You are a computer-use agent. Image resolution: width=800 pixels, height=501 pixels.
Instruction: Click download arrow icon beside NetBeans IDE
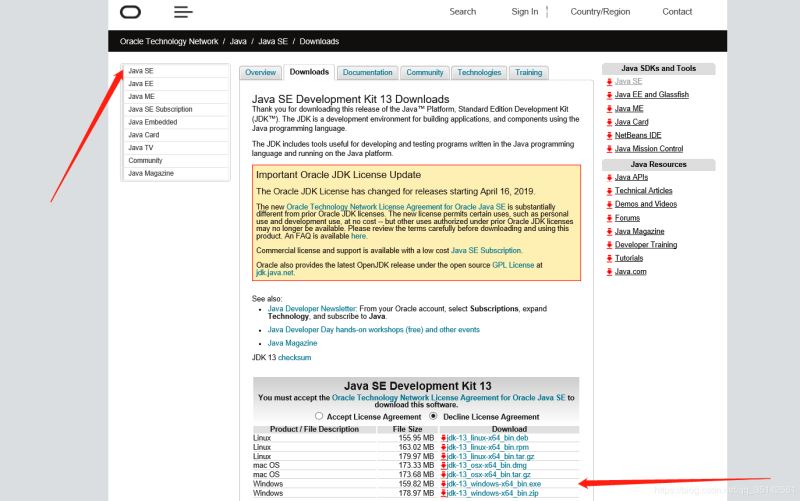(x=609, y=136)
